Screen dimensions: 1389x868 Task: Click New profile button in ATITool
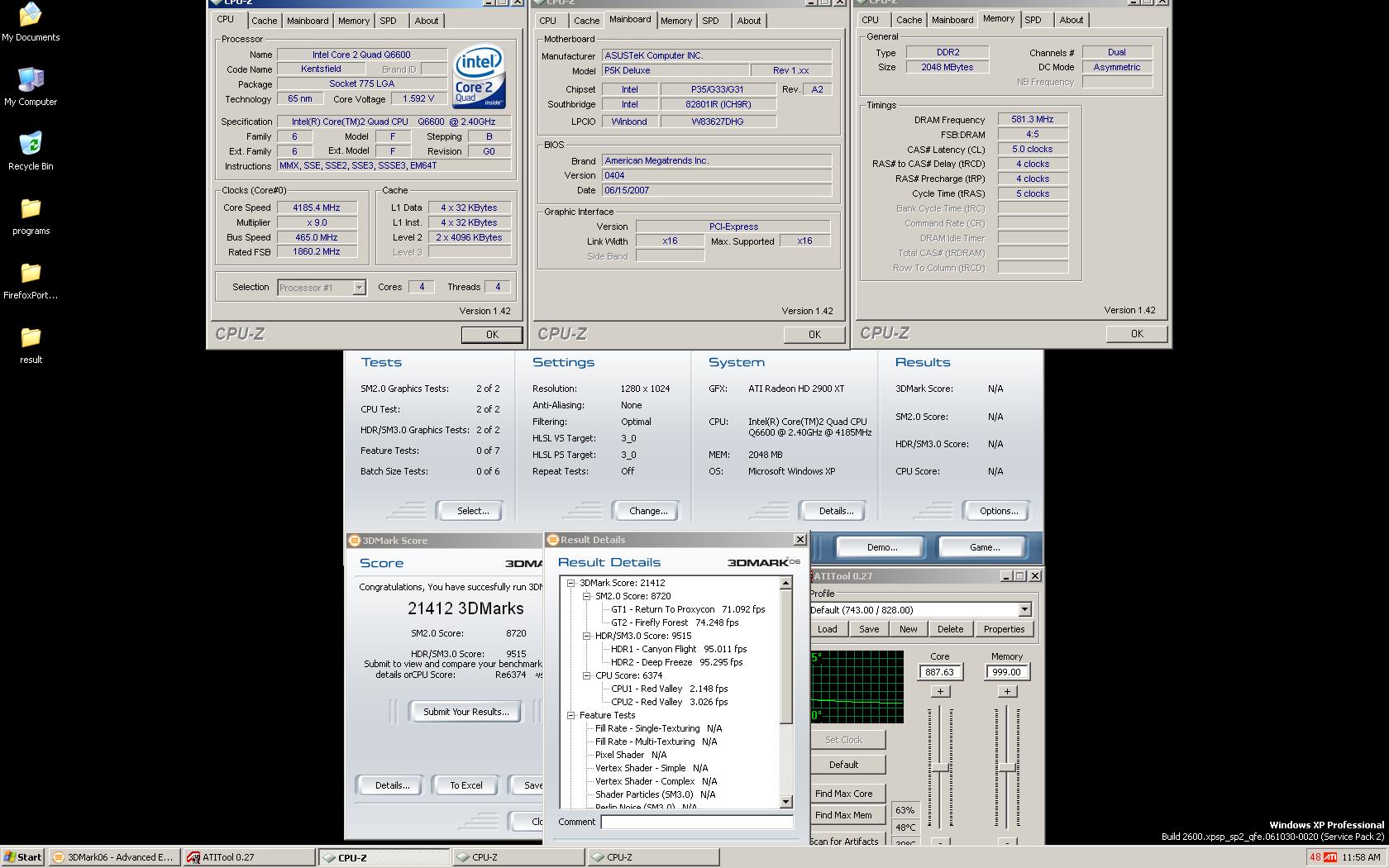908,629
